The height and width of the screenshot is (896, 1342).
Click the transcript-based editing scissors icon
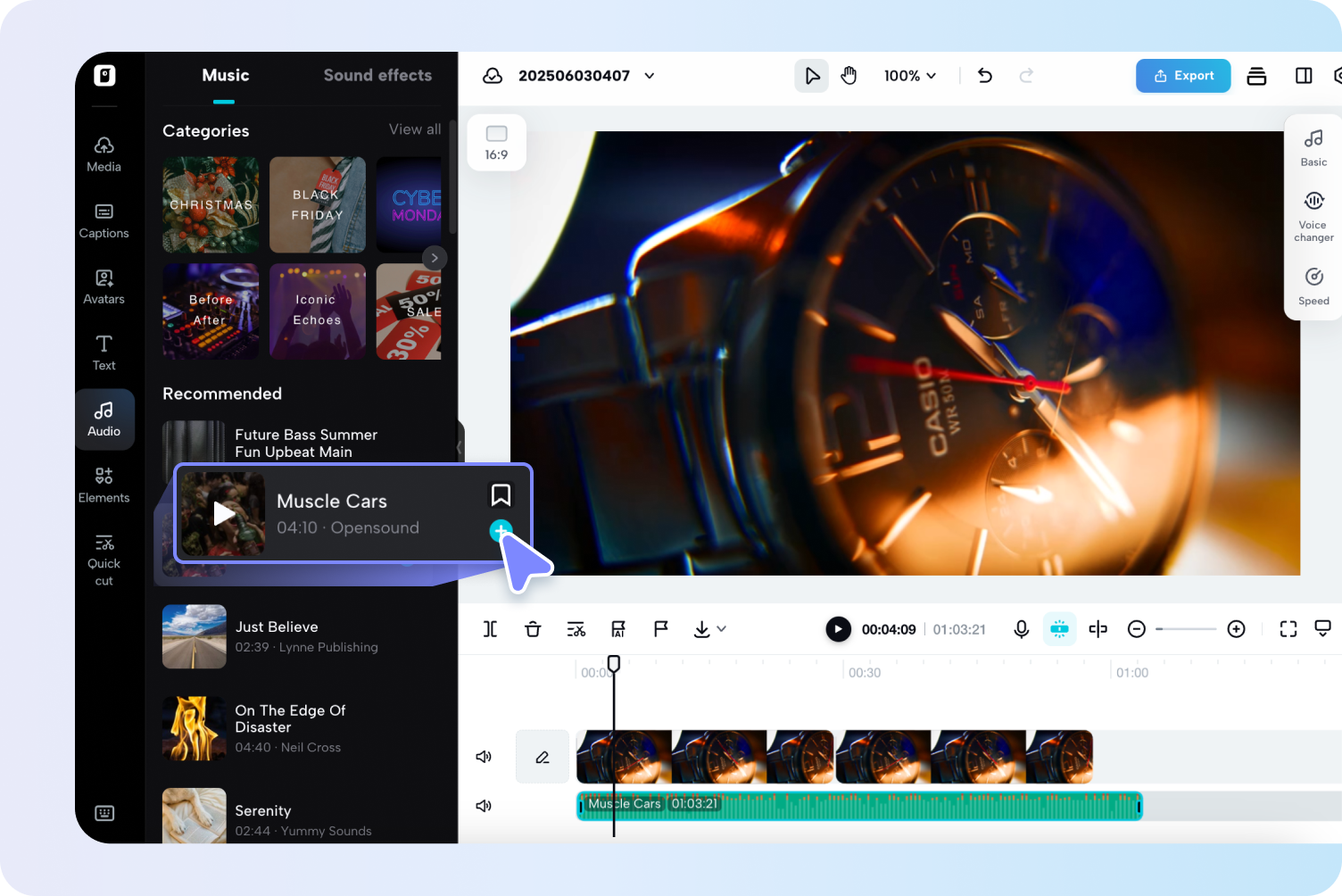point(576,629)
